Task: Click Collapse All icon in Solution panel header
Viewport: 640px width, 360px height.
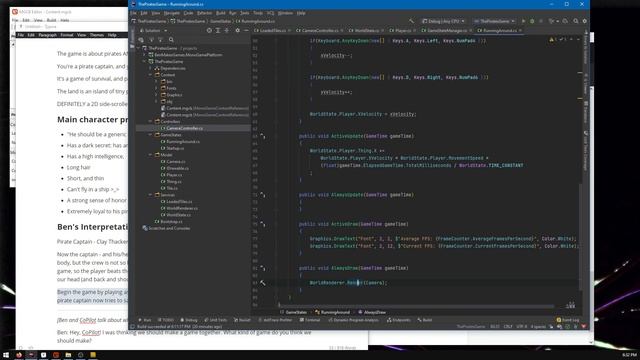Action: coord(227,30)
